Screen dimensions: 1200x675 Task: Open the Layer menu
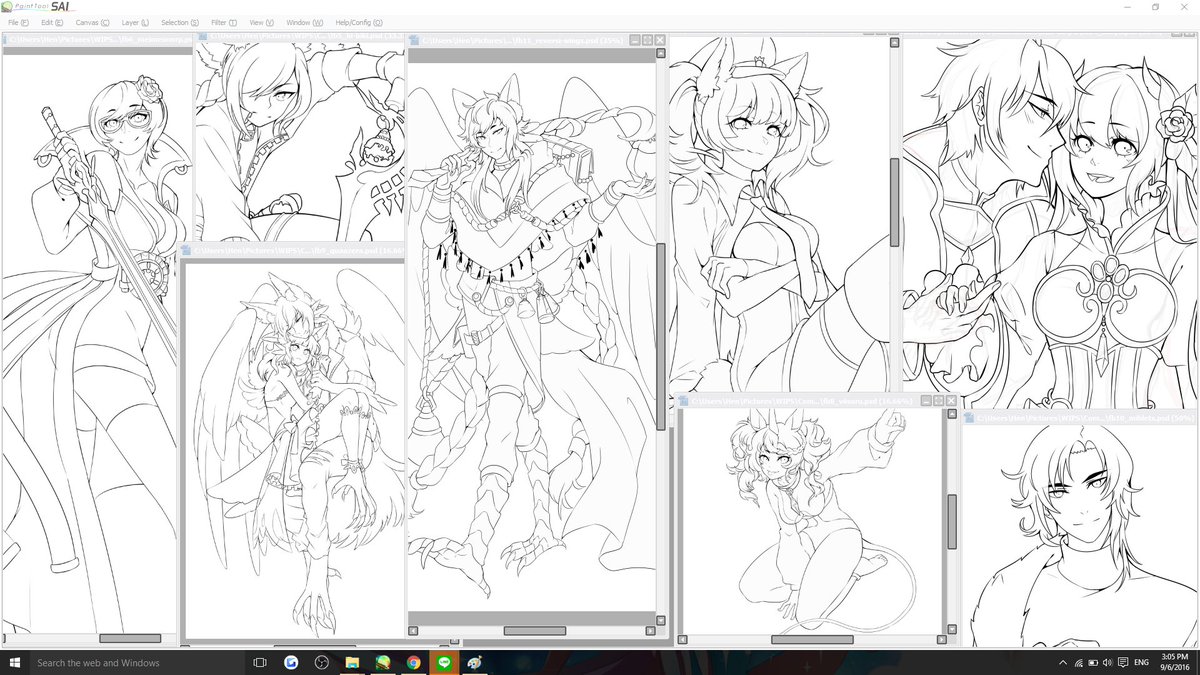(x=133, y=22)
